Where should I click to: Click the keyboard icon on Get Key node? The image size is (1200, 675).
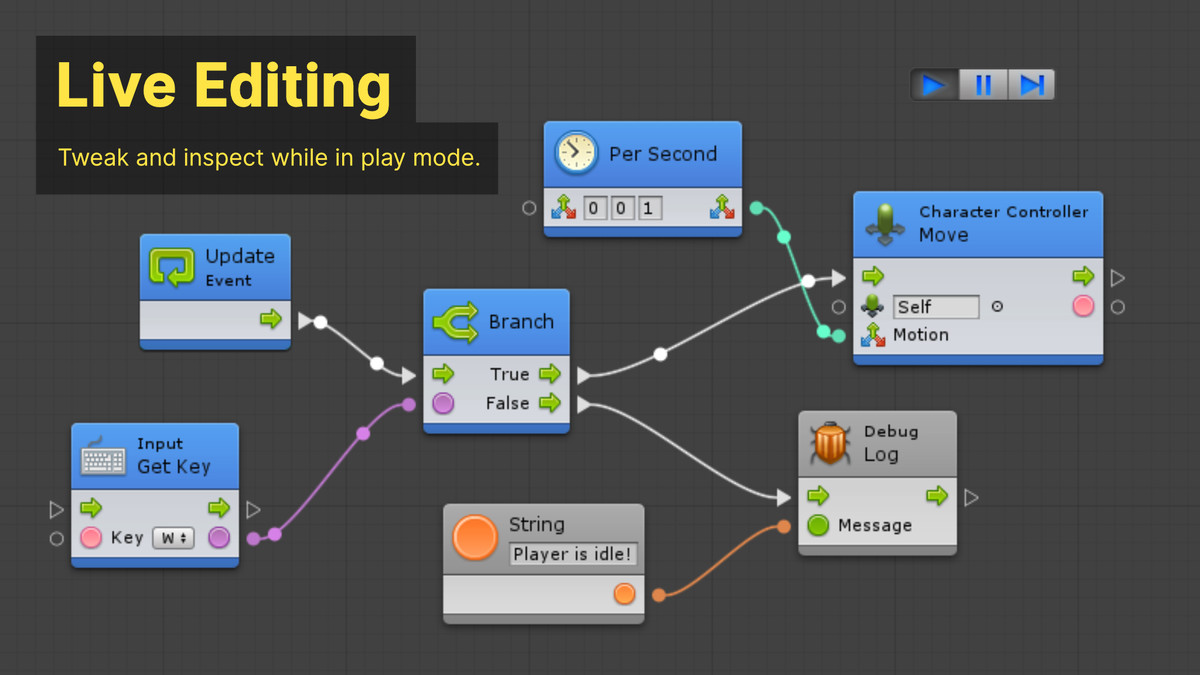(x=104, y=456)
